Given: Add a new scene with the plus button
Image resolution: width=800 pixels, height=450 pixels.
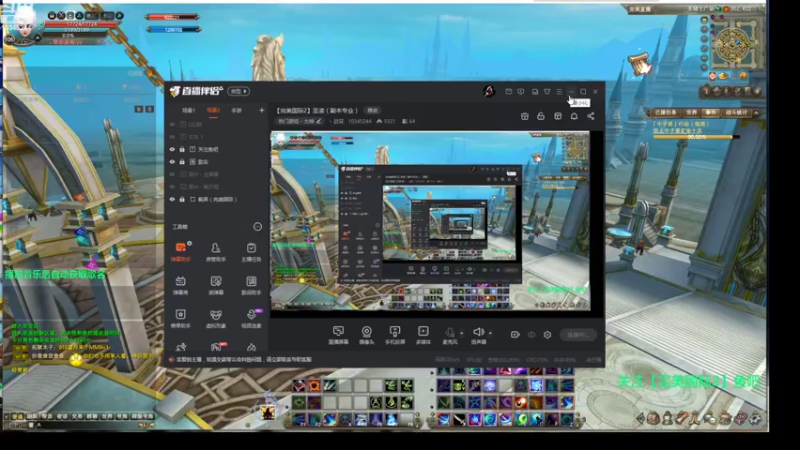Looking at the screenshot, I should click(261, 110).
